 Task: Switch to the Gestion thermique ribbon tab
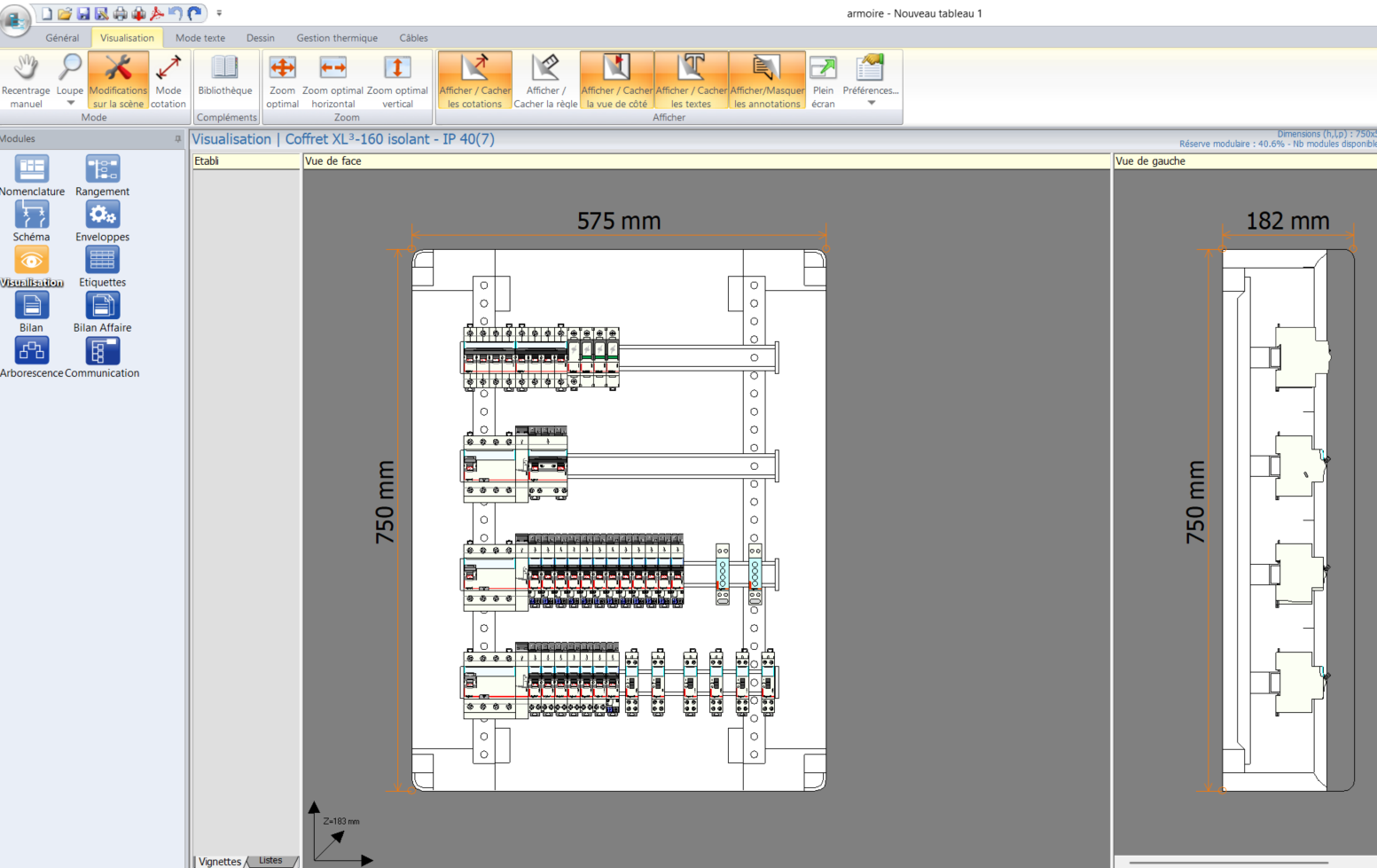[337, 38]
